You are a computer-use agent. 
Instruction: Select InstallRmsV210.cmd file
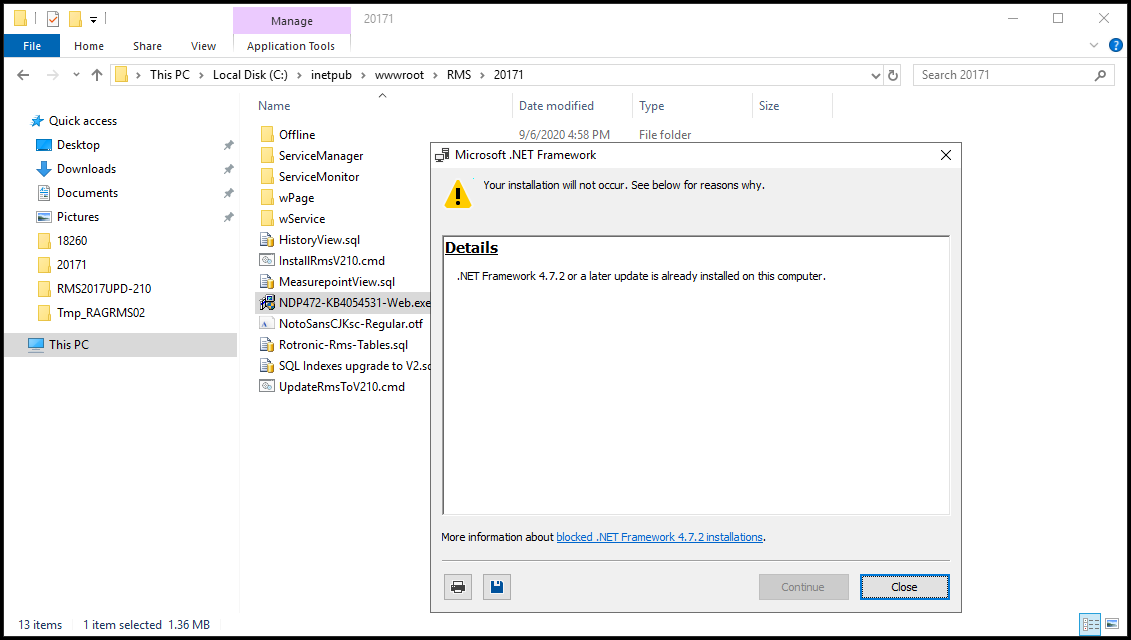click(x=332, y=260)
